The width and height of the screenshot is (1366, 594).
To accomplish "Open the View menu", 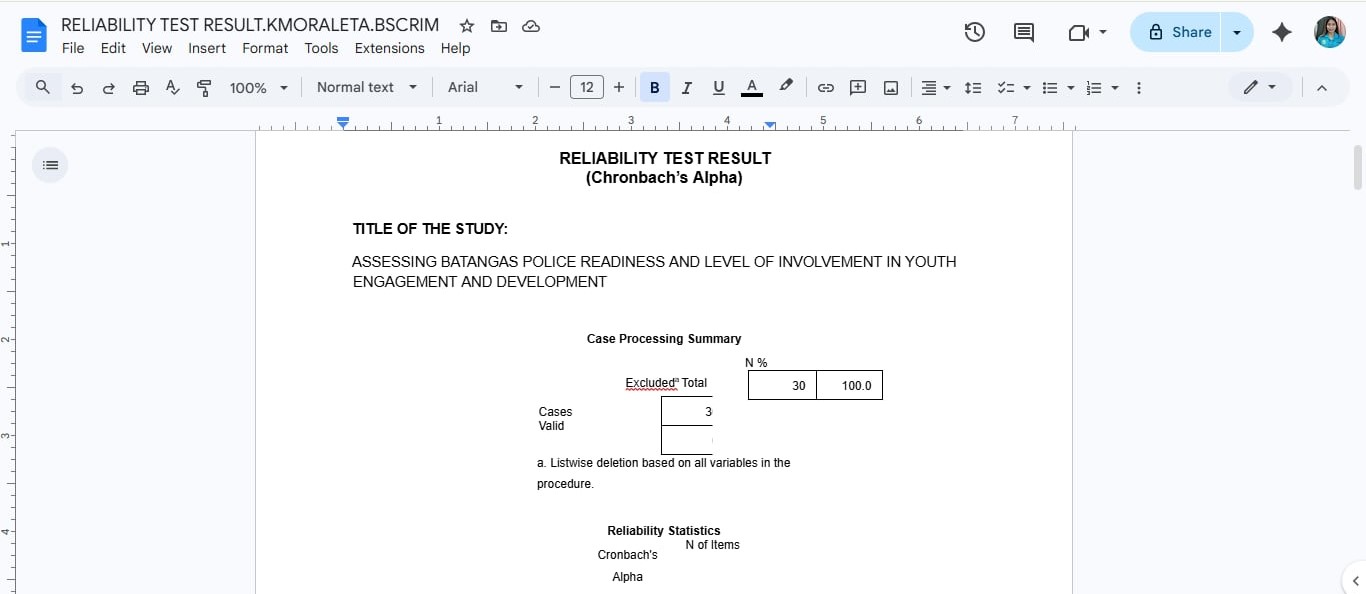I will 157,48.
